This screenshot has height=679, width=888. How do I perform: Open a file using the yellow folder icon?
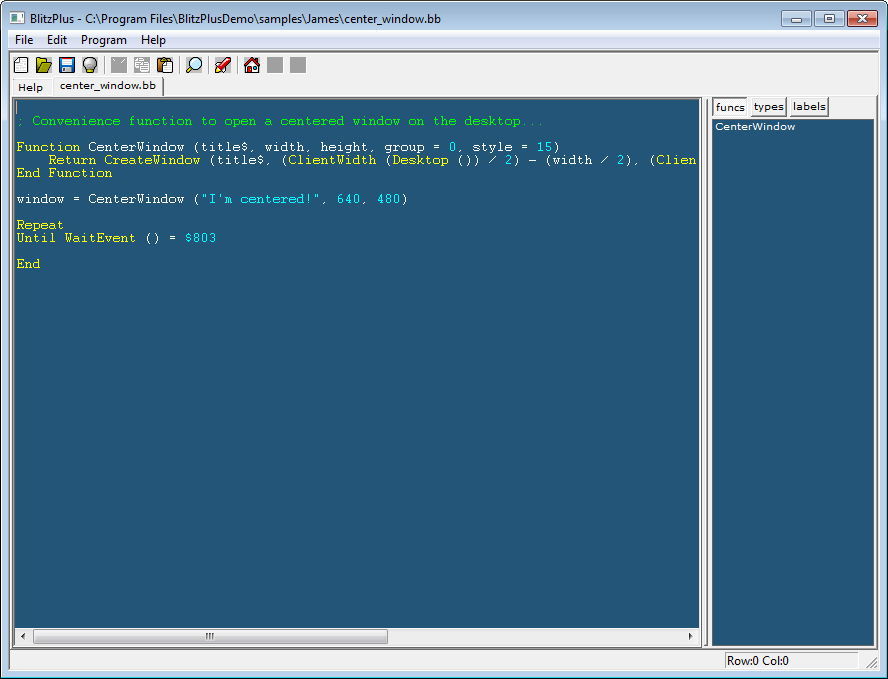[44, 65]
